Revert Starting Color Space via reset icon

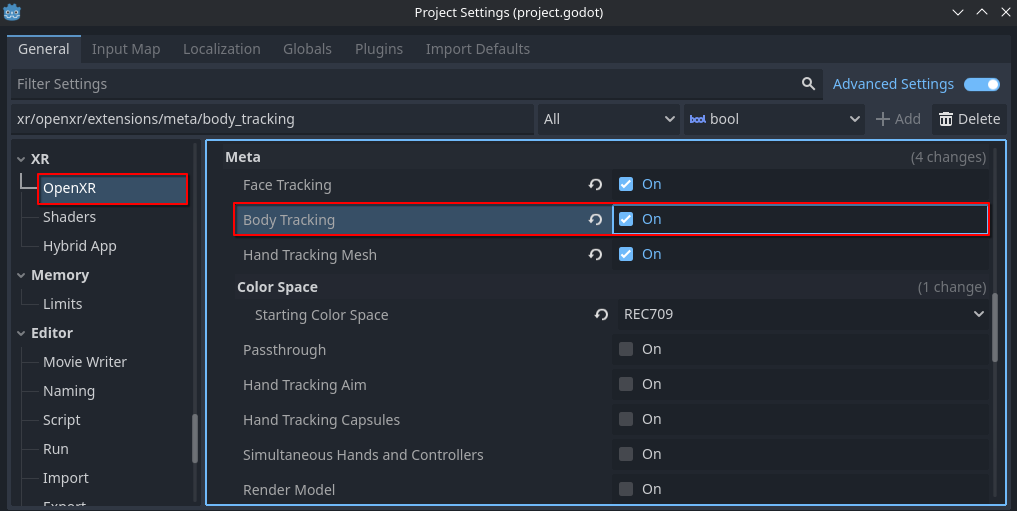601,315
